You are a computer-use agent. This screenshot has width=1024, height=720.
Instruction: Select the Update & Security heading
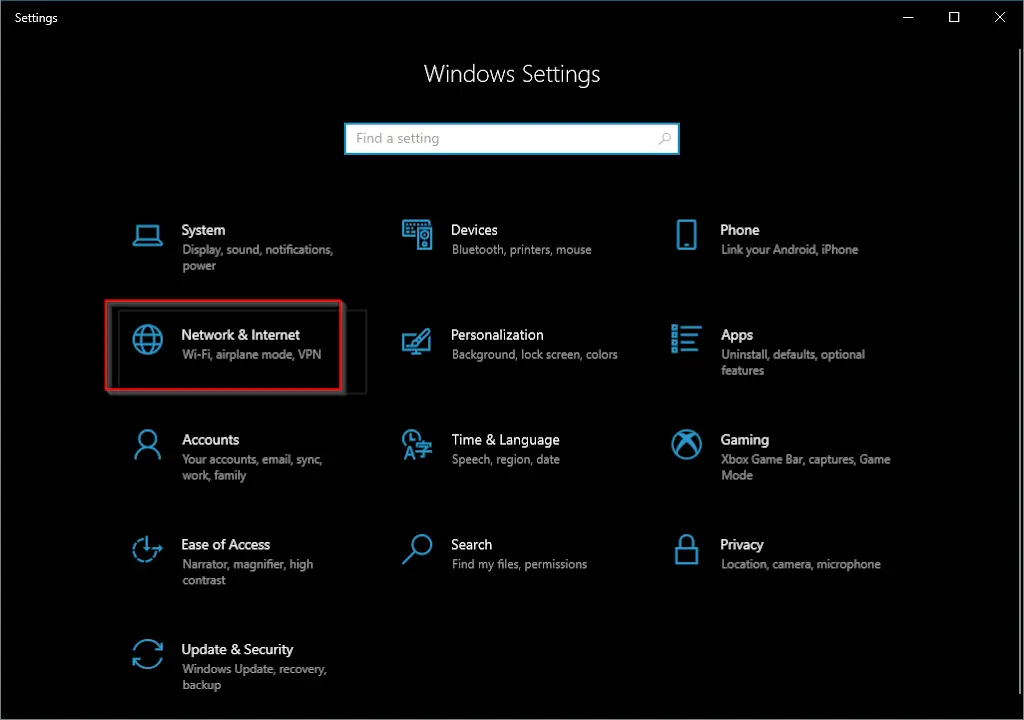click(237, 649)
